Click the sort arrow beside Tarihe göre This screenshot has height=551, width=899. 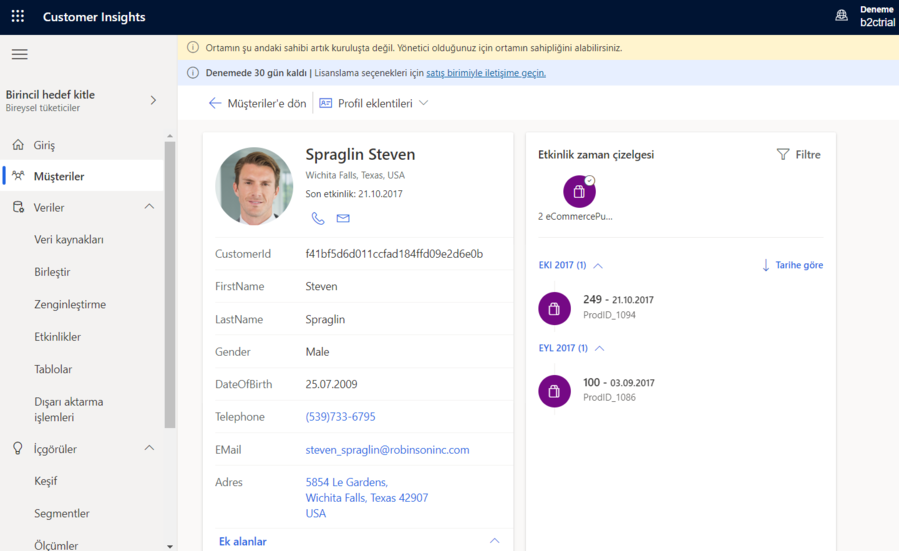765,265
